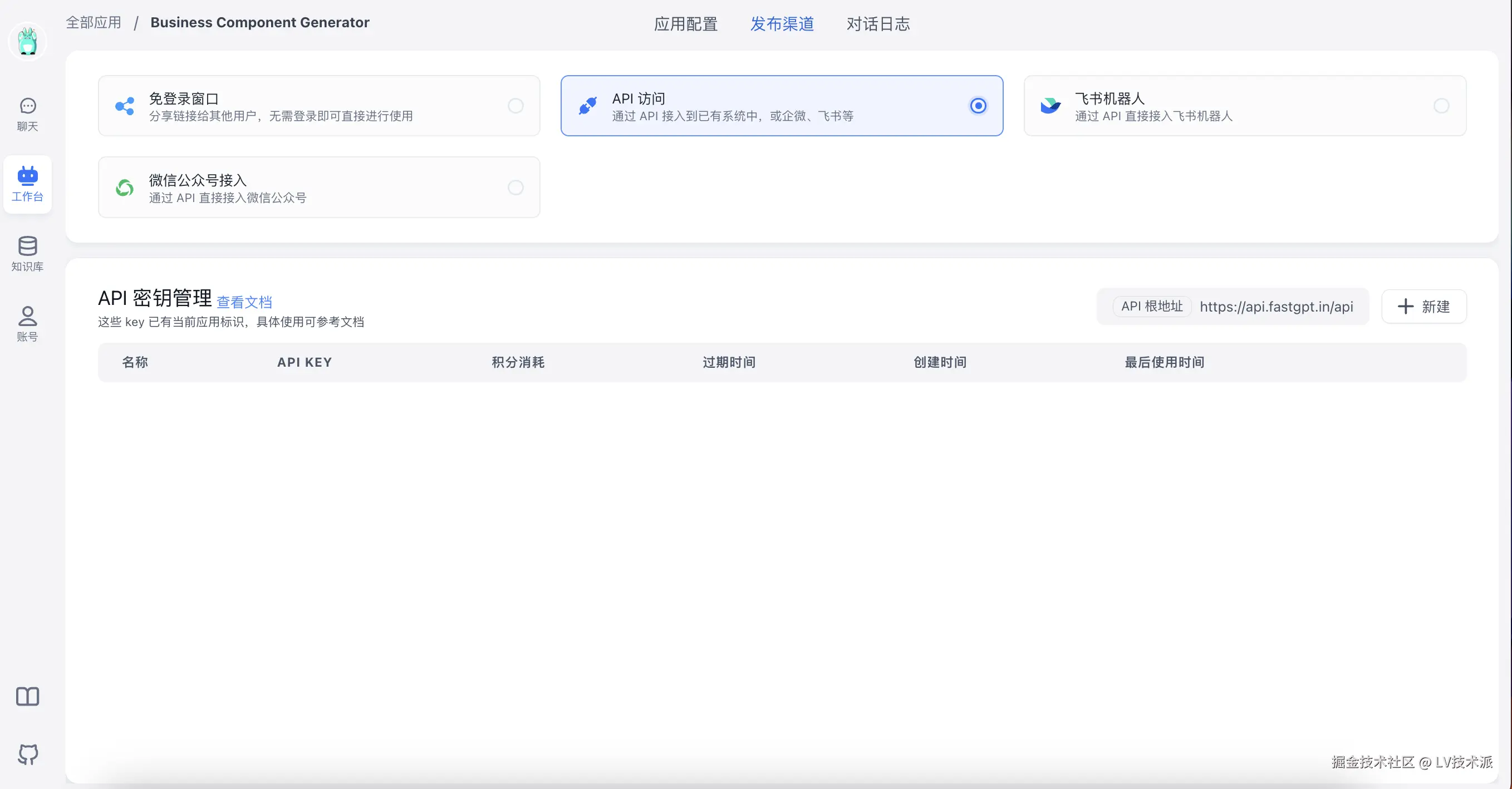This screenshot has height=789, width=1512.
Task: Switch to the 应用配置 tab
Action: tap(685, 24)
